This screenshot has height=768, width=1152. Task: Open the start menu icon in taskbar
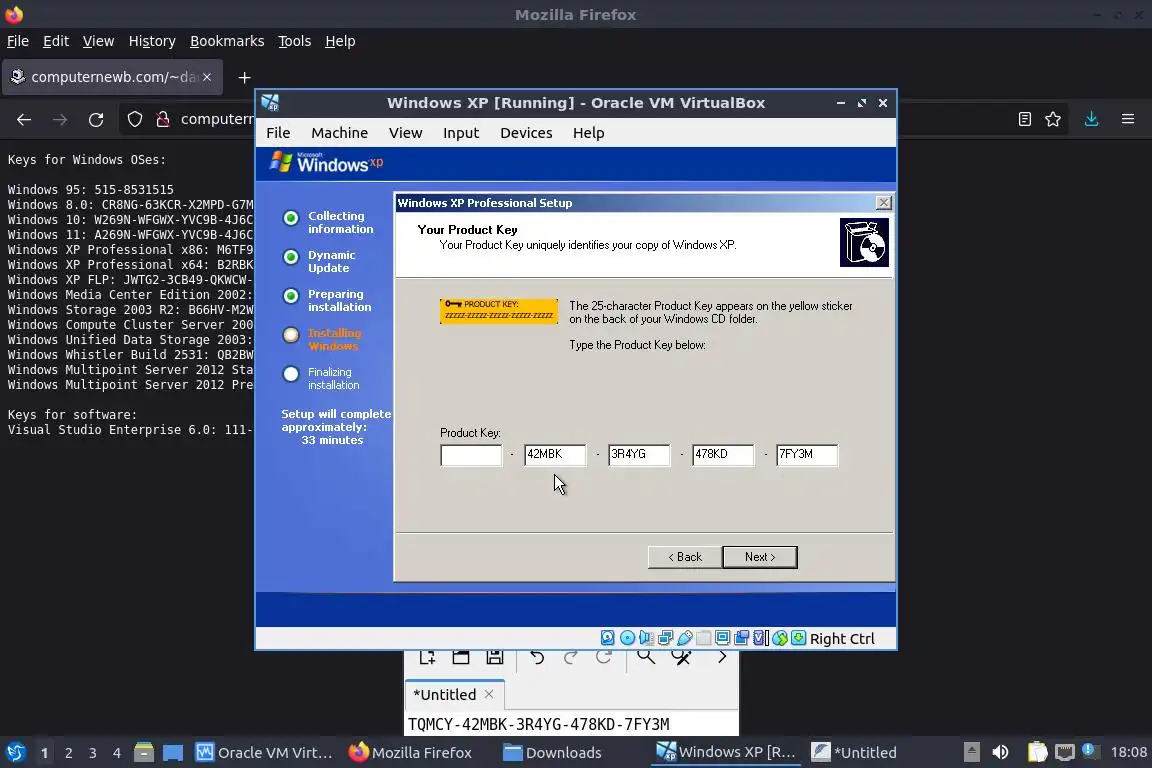[15, 753]
